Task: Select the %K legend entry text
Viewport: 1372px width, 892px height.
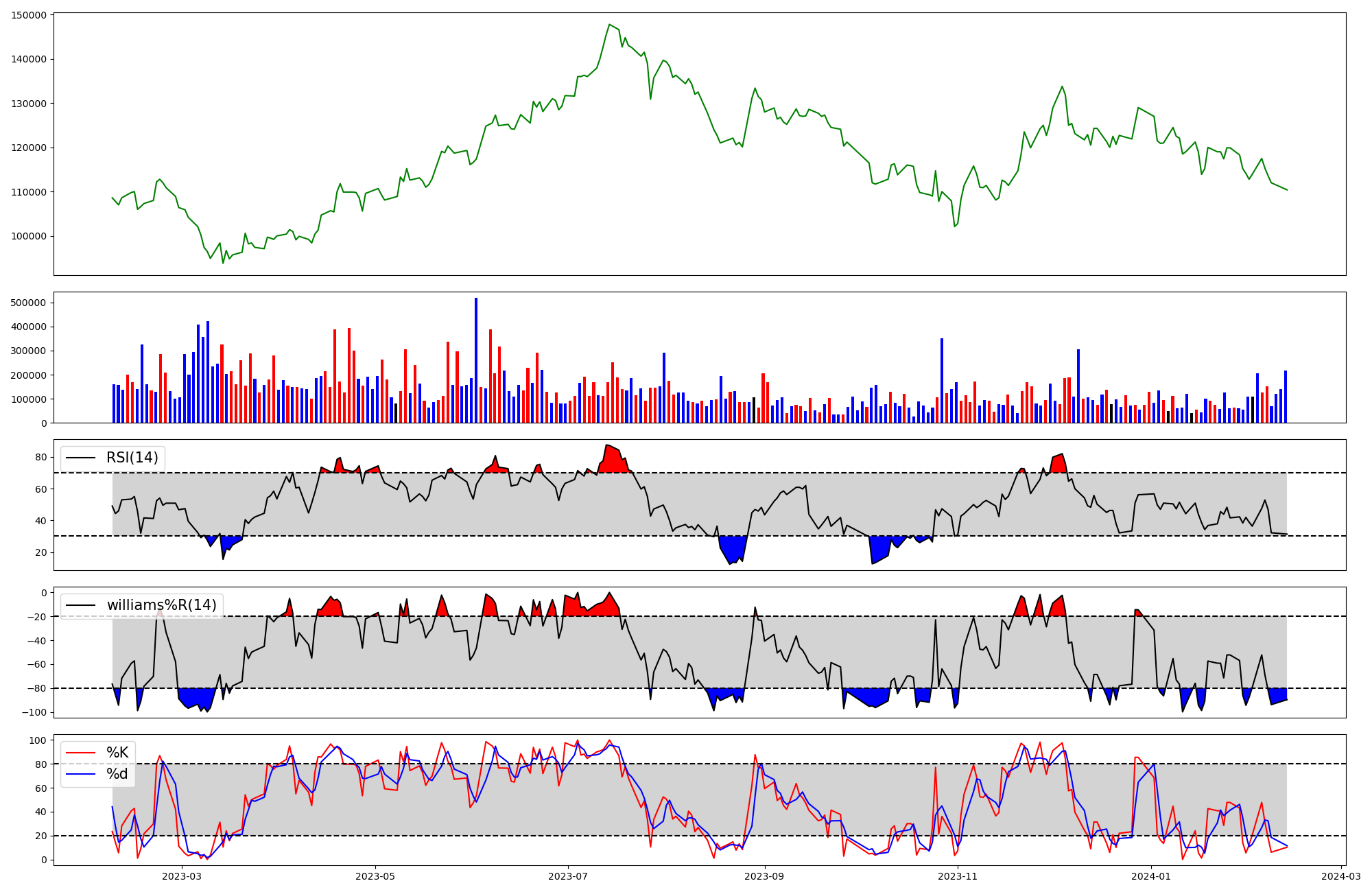Action: click(x=117, y=753)
